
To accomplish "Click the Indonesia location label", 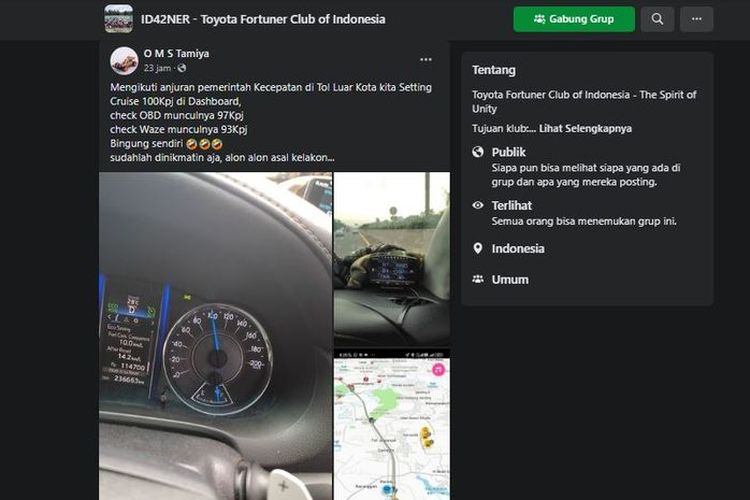I will [x=518, y=248].
